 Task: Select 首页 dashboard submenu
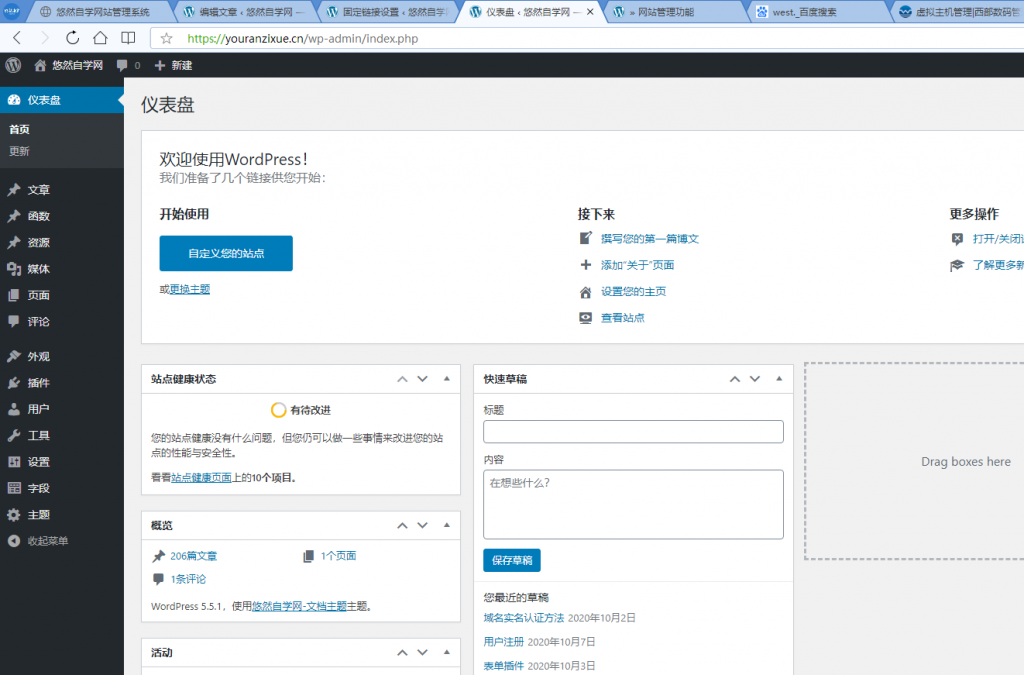point(19,129)
